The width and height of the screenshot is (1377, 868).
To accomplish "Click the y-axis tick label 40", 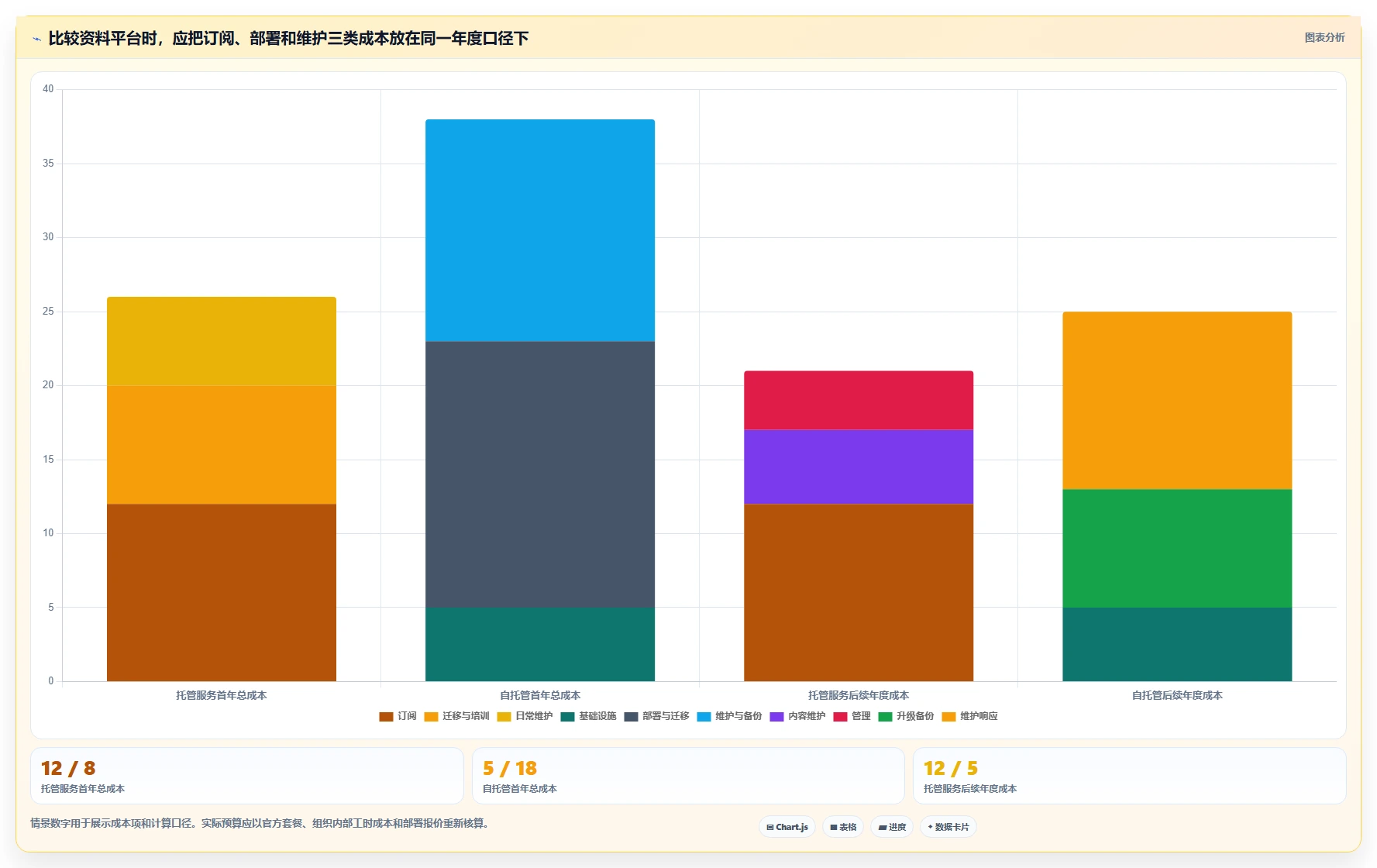I will click(48, 89).
